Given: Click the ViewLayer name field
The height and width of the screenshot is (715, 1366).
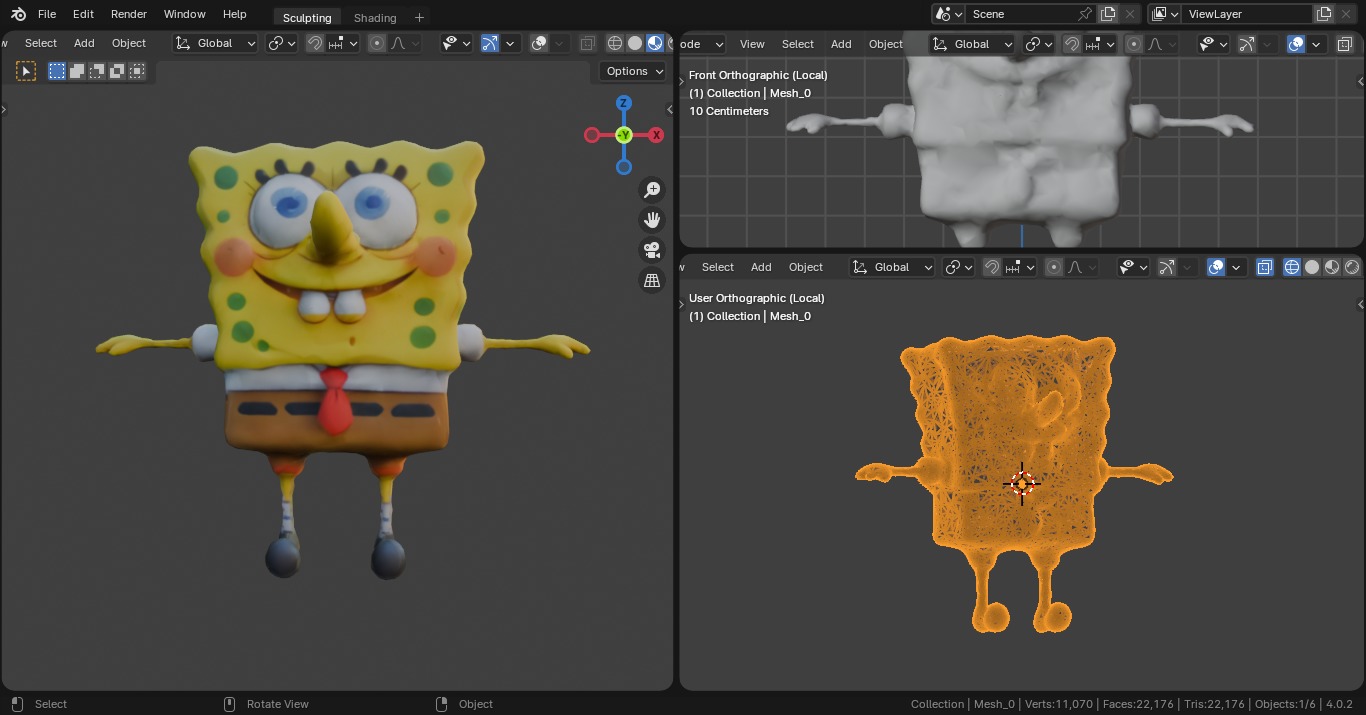Looking at the screenshot, I should [1247, 14].
